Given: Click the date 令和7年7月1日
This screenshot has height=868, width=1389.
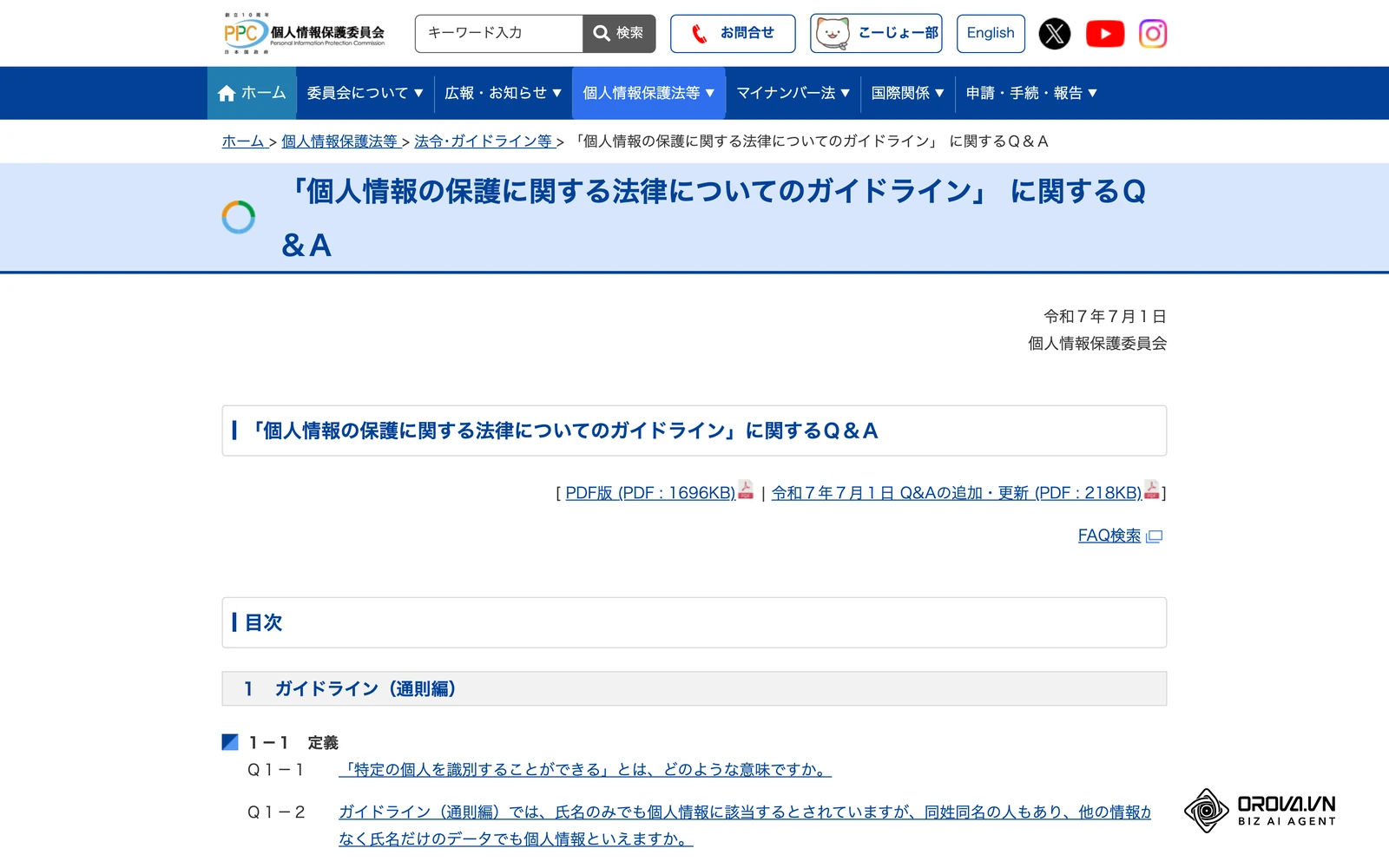Looking at the screenshot, I should click(x=1105, y=317).
